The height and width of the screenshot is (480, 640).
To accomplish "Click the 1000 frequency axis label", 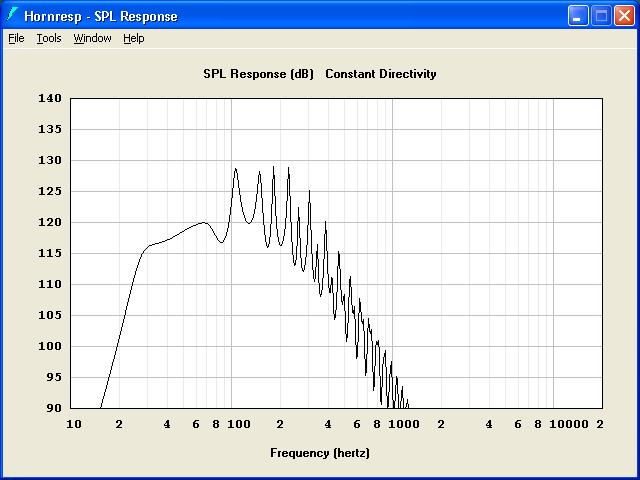I will (x=404, y=424).
